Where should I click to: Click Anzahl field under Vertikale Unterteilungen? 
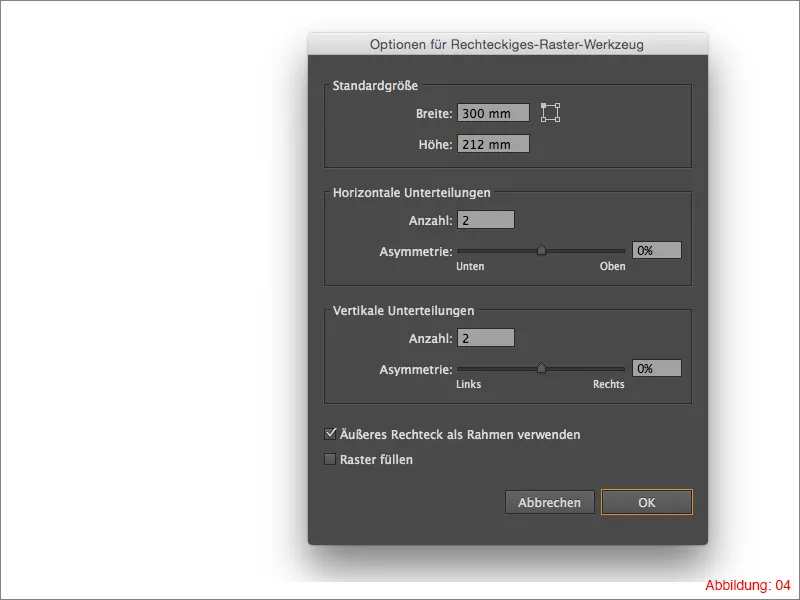click(486, 338)
